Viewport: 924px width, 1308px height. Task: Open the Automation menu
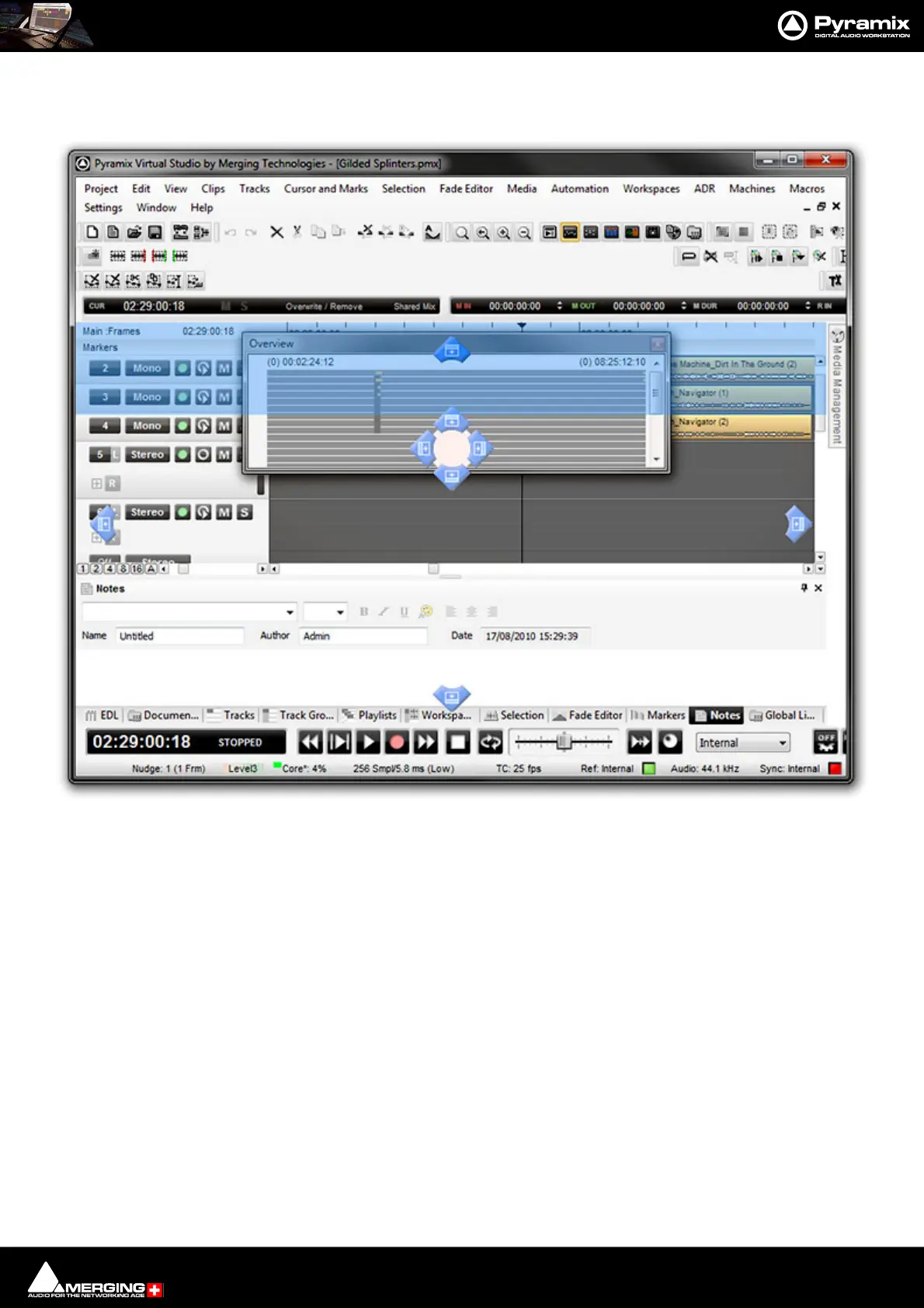point(580,189)
